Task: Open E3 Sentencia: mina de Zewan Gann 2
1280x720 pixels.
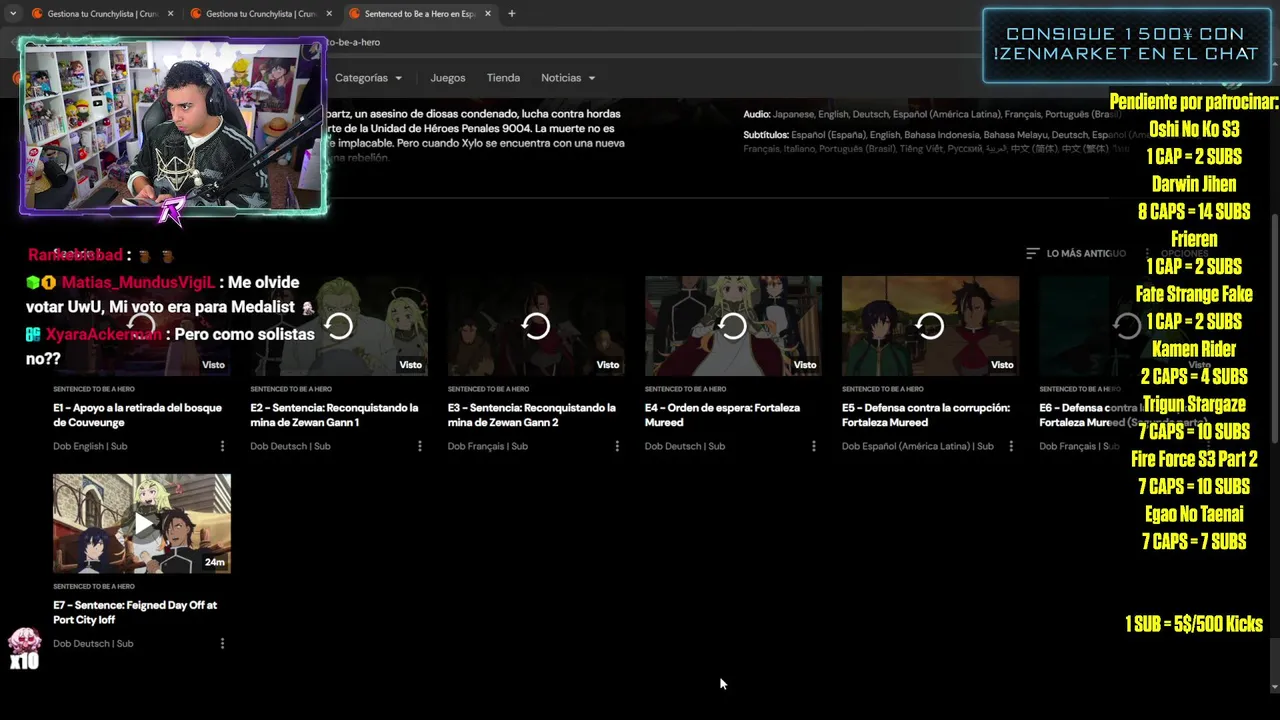Action: 531,415
